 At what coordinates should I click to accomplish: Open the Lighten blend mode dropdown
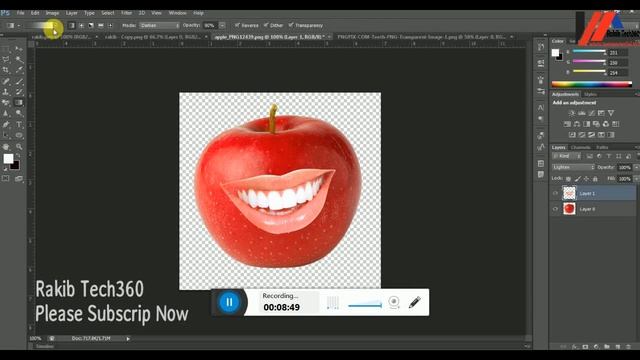pos(573,167)
